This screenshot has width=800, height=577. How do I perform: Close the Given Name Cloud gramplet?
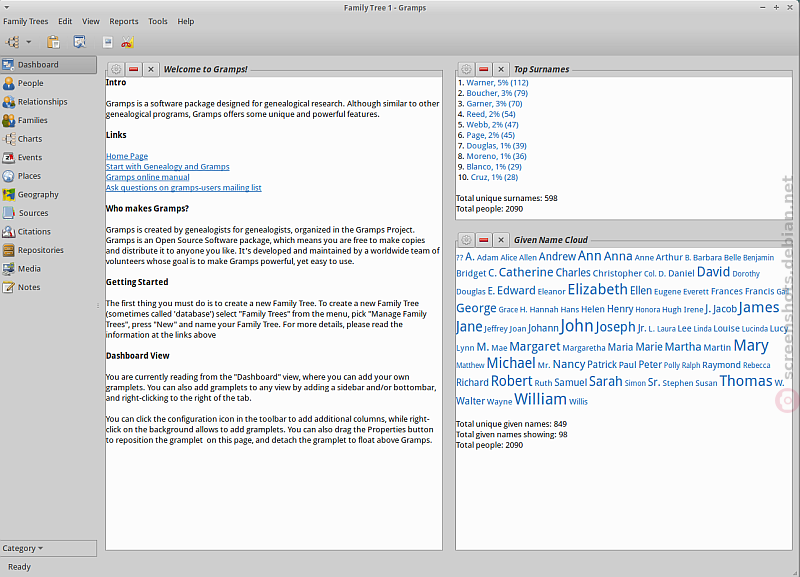(x=501, y=240)
